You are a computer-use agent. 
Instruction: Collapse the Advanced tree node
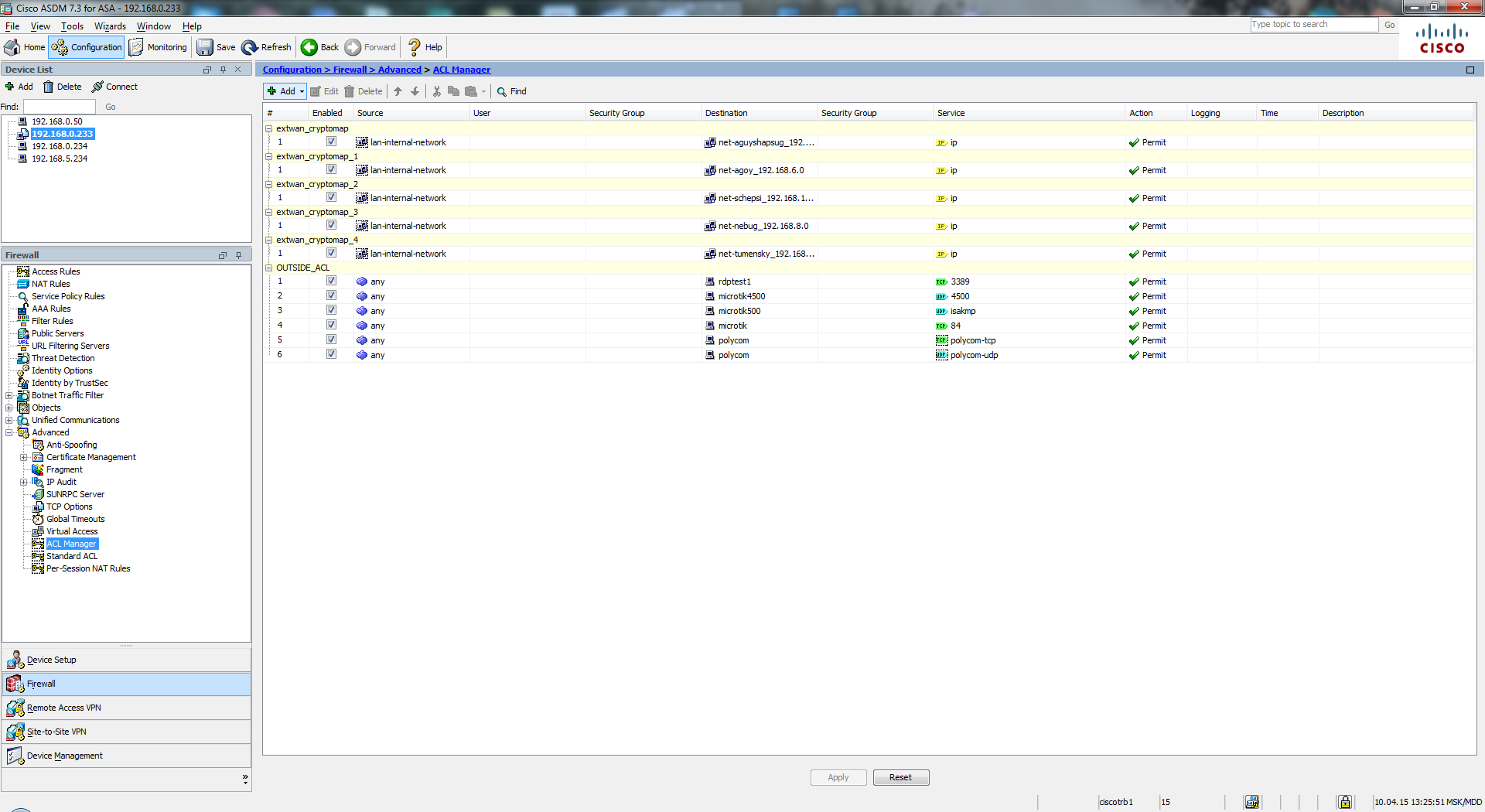(x=9, y=432)
